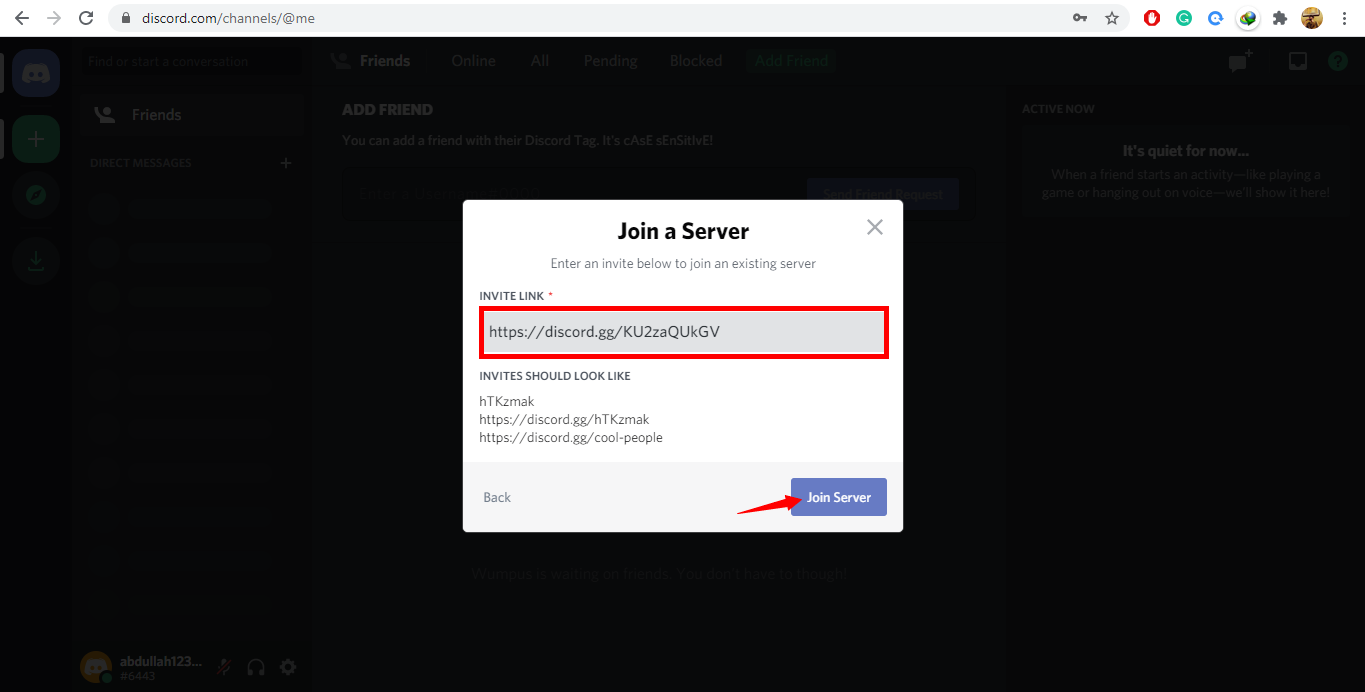Image resolution: width=1365 pixels, height=692 pixels.
Task: Click the New Group DM icon
Action: 1240,62
